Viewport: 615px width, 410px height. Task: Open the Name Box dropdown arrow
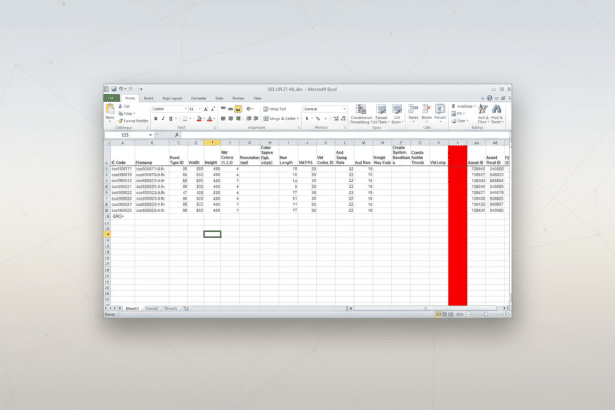tap(150, 135)
